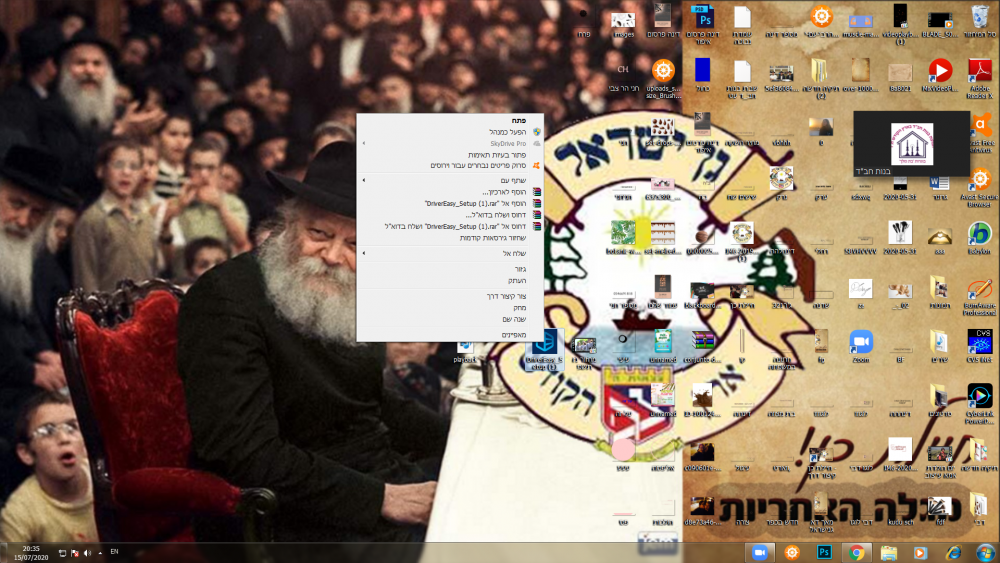This screenshot has height=563, width=1000.
Task: Open Google Chrome from the taskbar
Action: (857, 552)
